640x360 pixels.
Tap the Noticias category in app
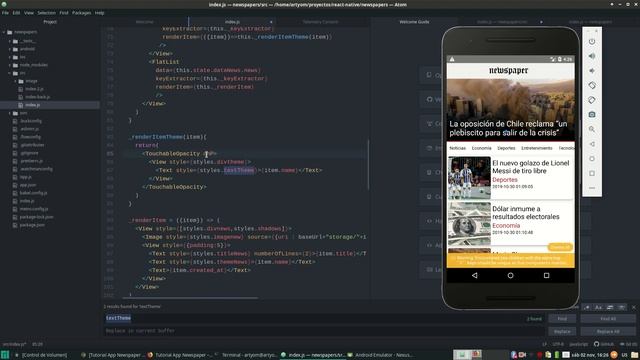click(458, 148)
